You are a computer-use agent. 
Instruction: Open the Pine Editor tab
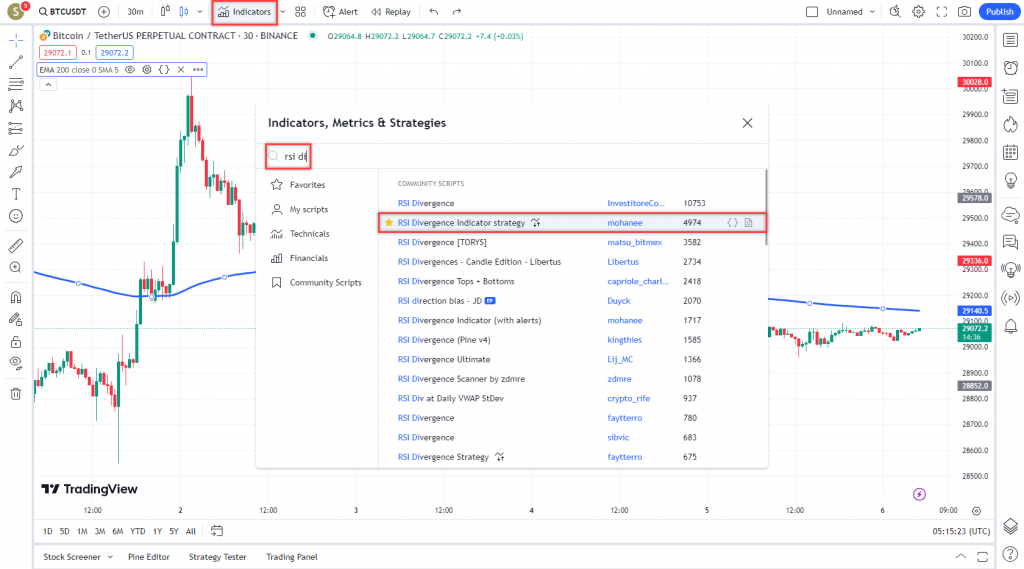(x=149, y=557)
